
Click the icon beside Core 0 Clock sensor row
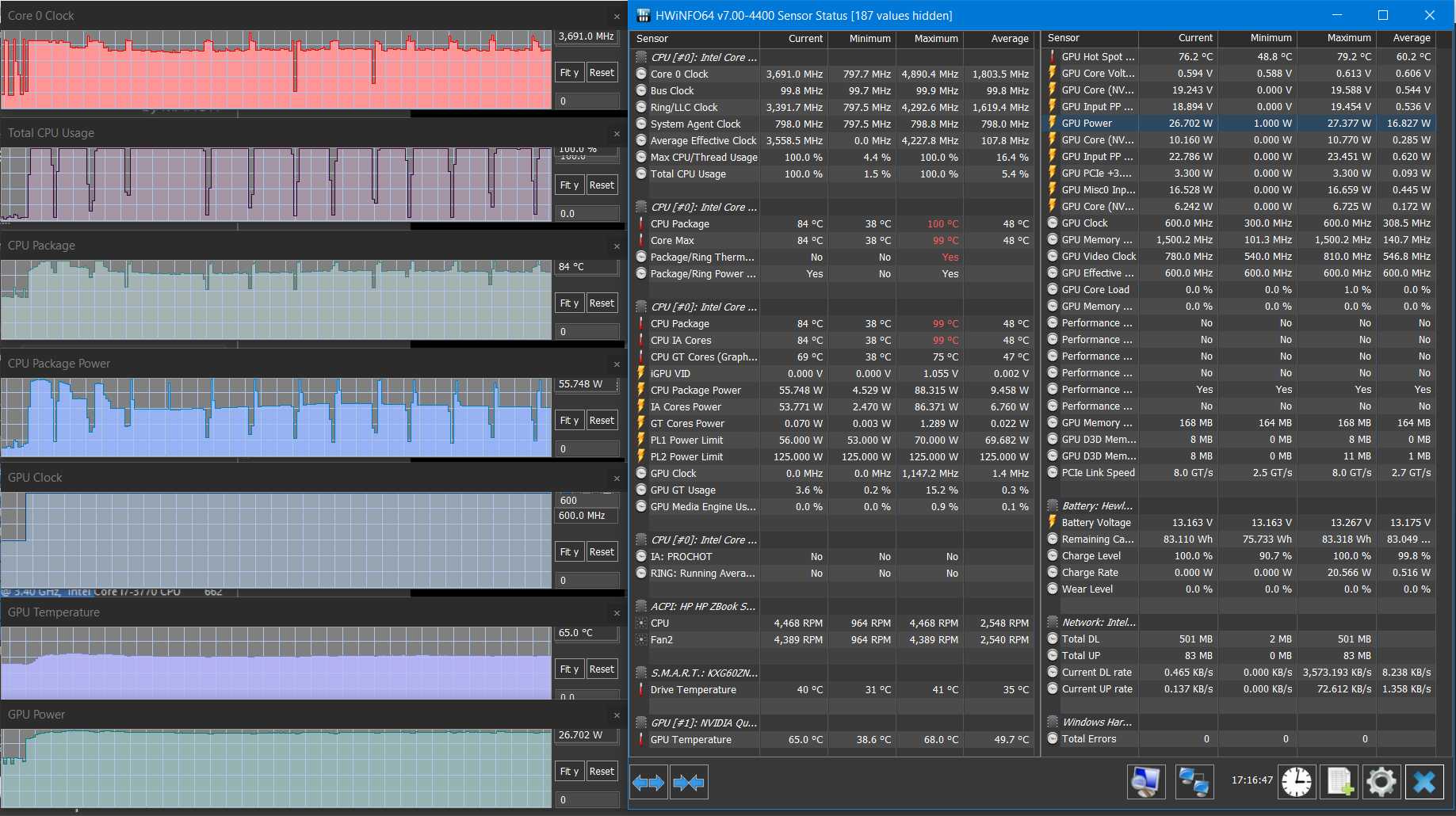(x=641, y=74)
